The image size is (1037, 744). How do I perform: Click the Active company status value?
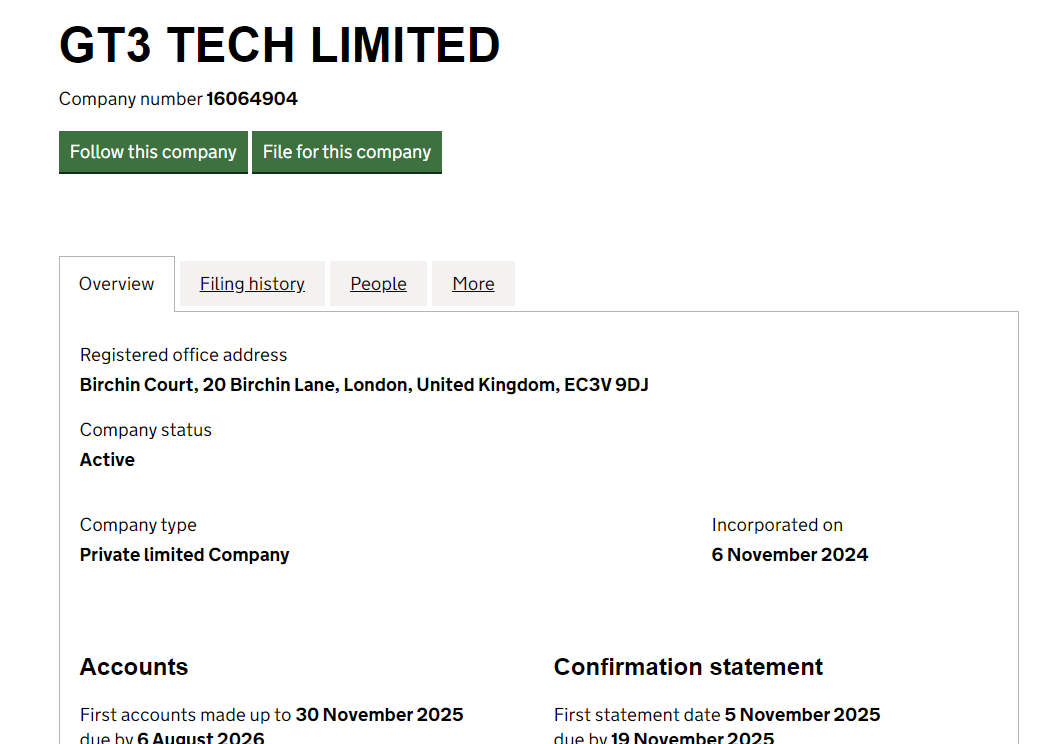[107, 460]
